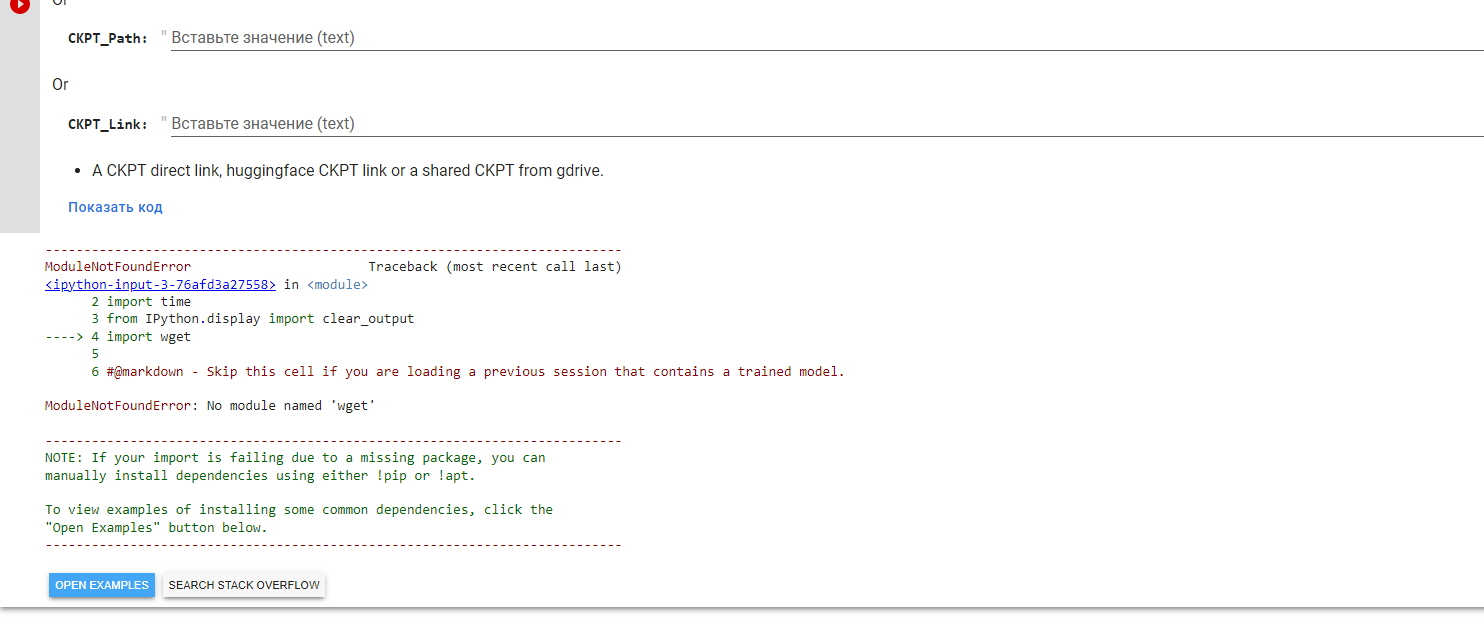Open the hidden code with Показать код
1484x629 pixels.
[115, 206]
